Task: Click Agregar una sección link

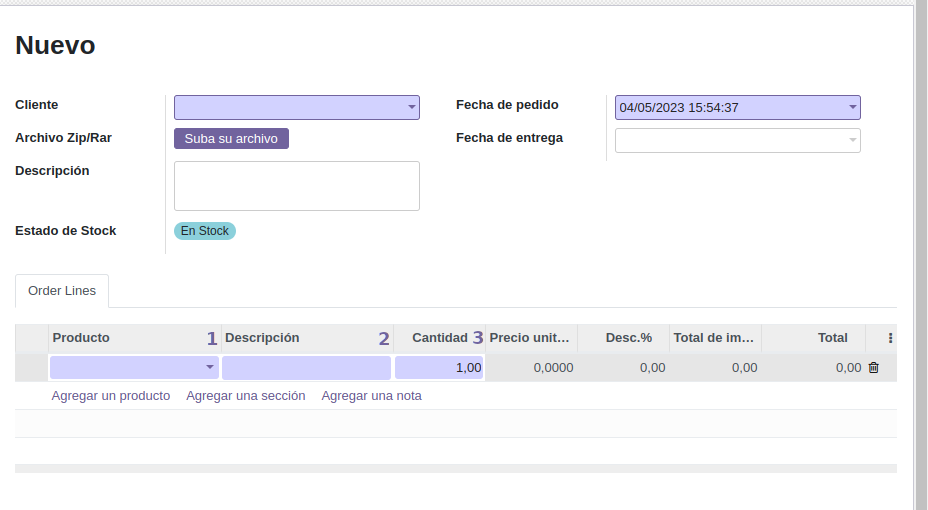Action: (245, 396)
